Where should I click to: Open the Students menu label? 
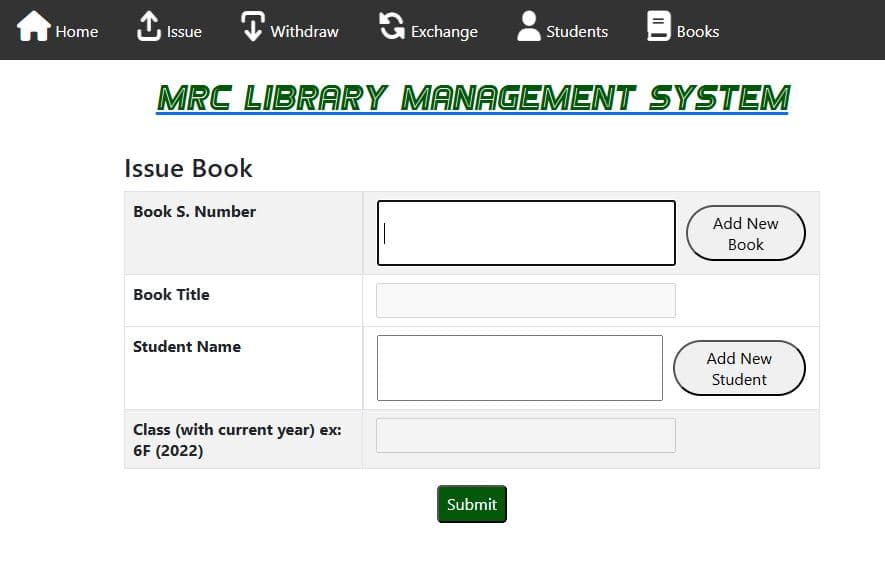tap(577, 32)
